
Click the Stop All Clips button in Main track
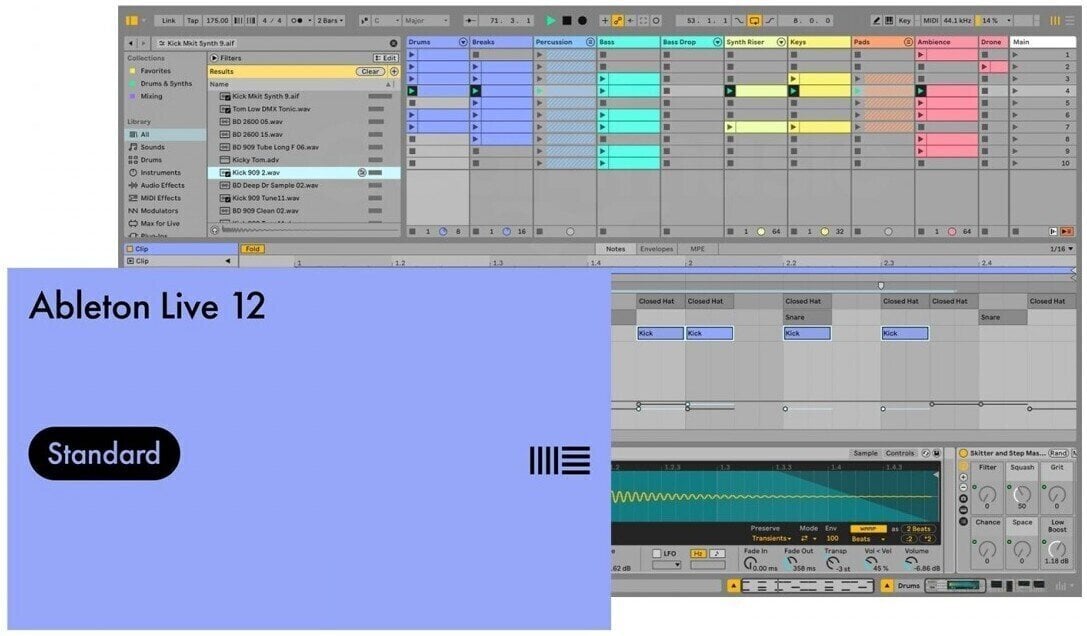pos(1016,232)
